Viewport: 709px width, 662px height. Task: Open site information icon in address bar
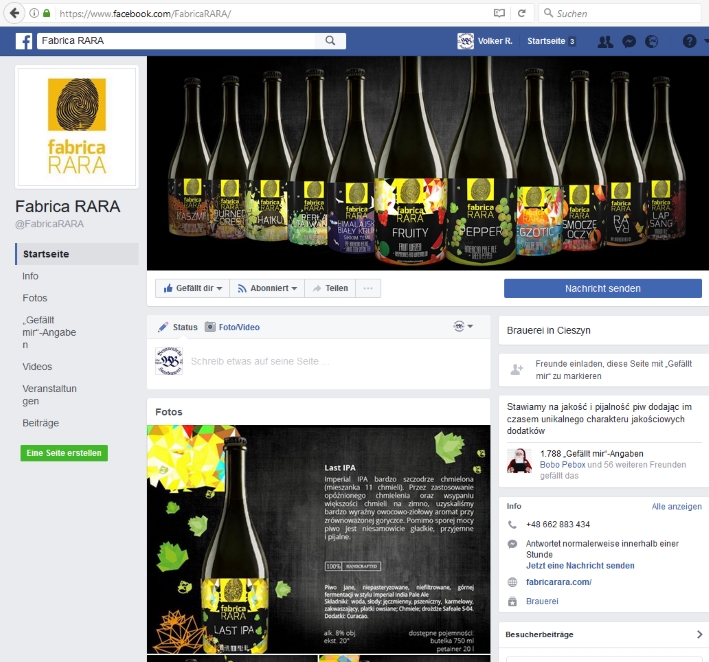click(x=34, y=13)
